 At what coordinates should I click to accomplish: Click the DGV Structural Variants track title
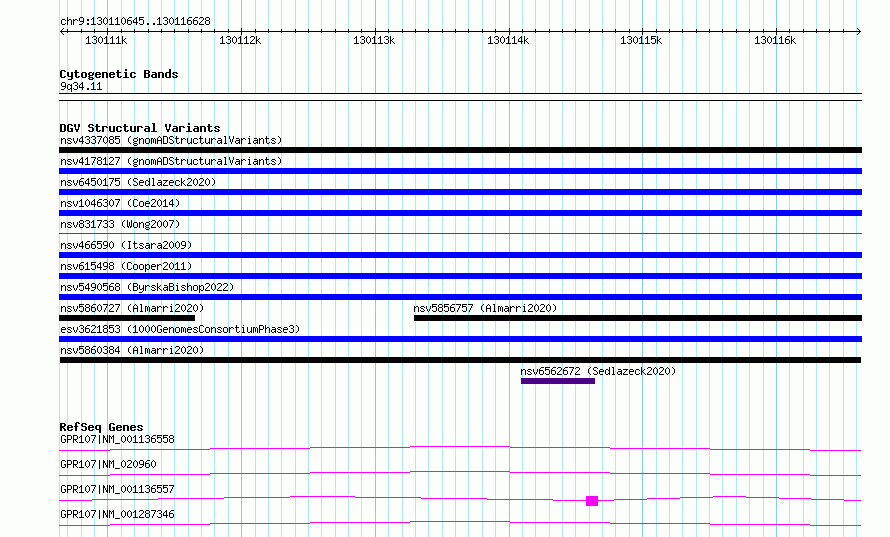coord(140,128)
